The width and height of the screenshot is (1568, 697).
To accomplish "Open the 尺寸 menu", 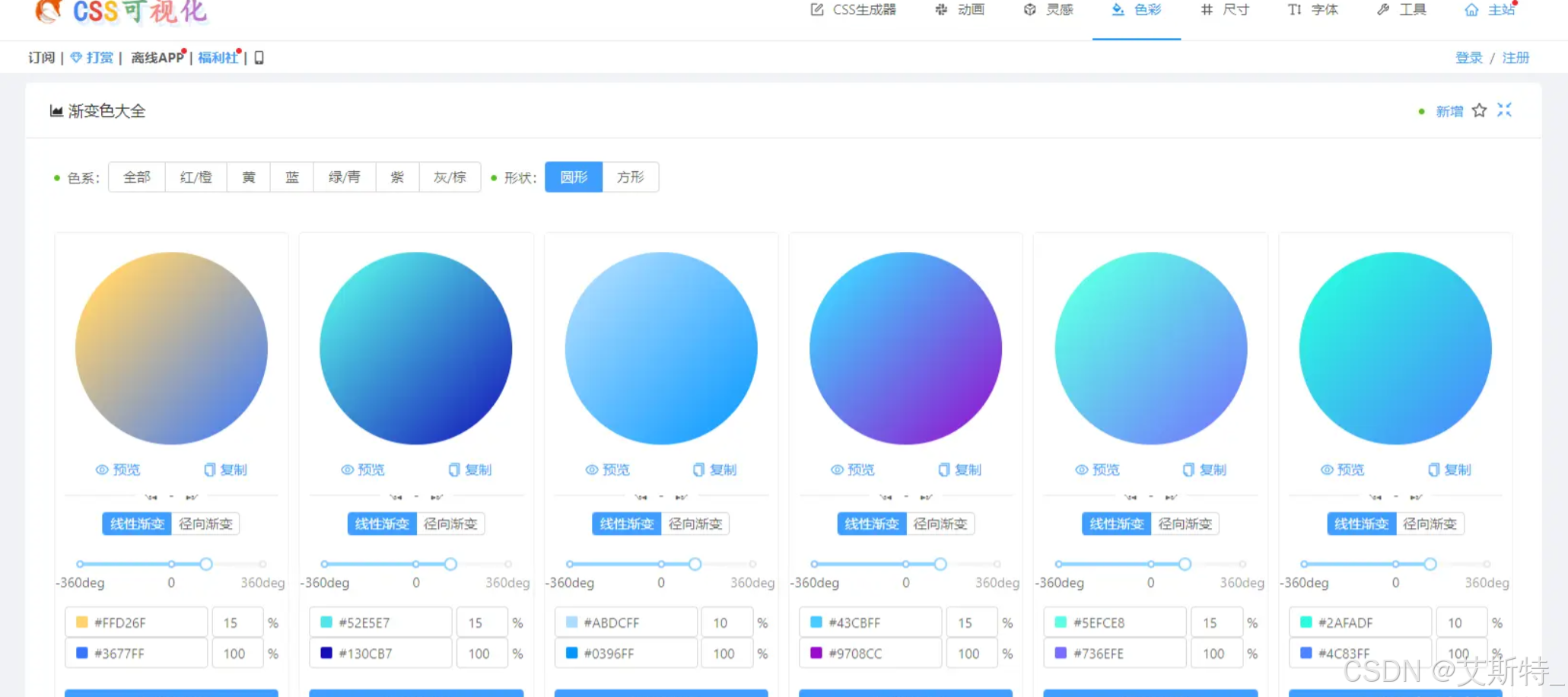I will pyautogui.click(x=1225, y=10).
